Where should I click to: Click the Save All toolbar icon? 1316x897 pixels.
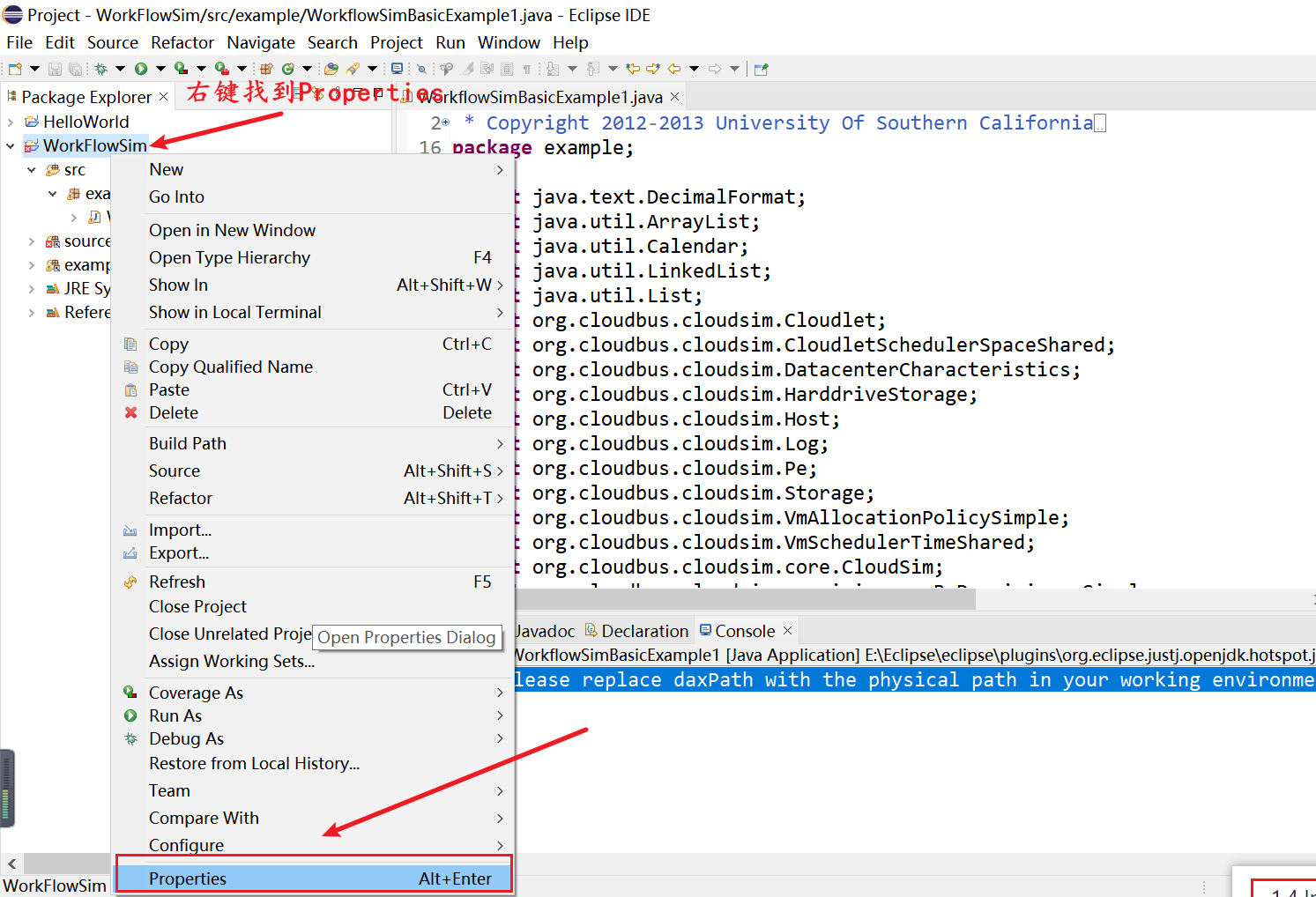(x=76, y=69)
